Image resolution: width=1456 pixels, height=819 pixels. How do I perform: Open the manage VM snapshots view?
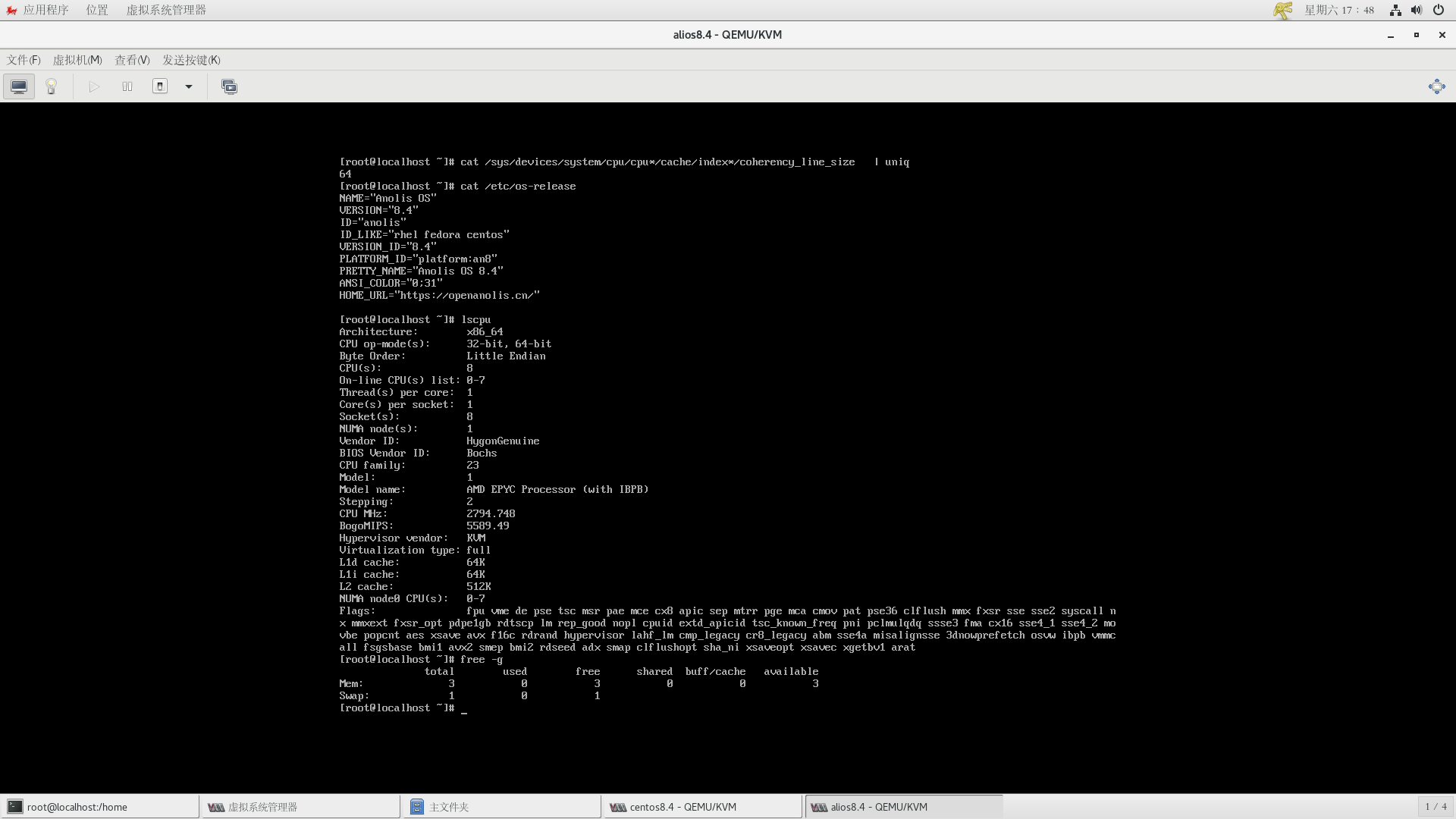tap(229, 86)
